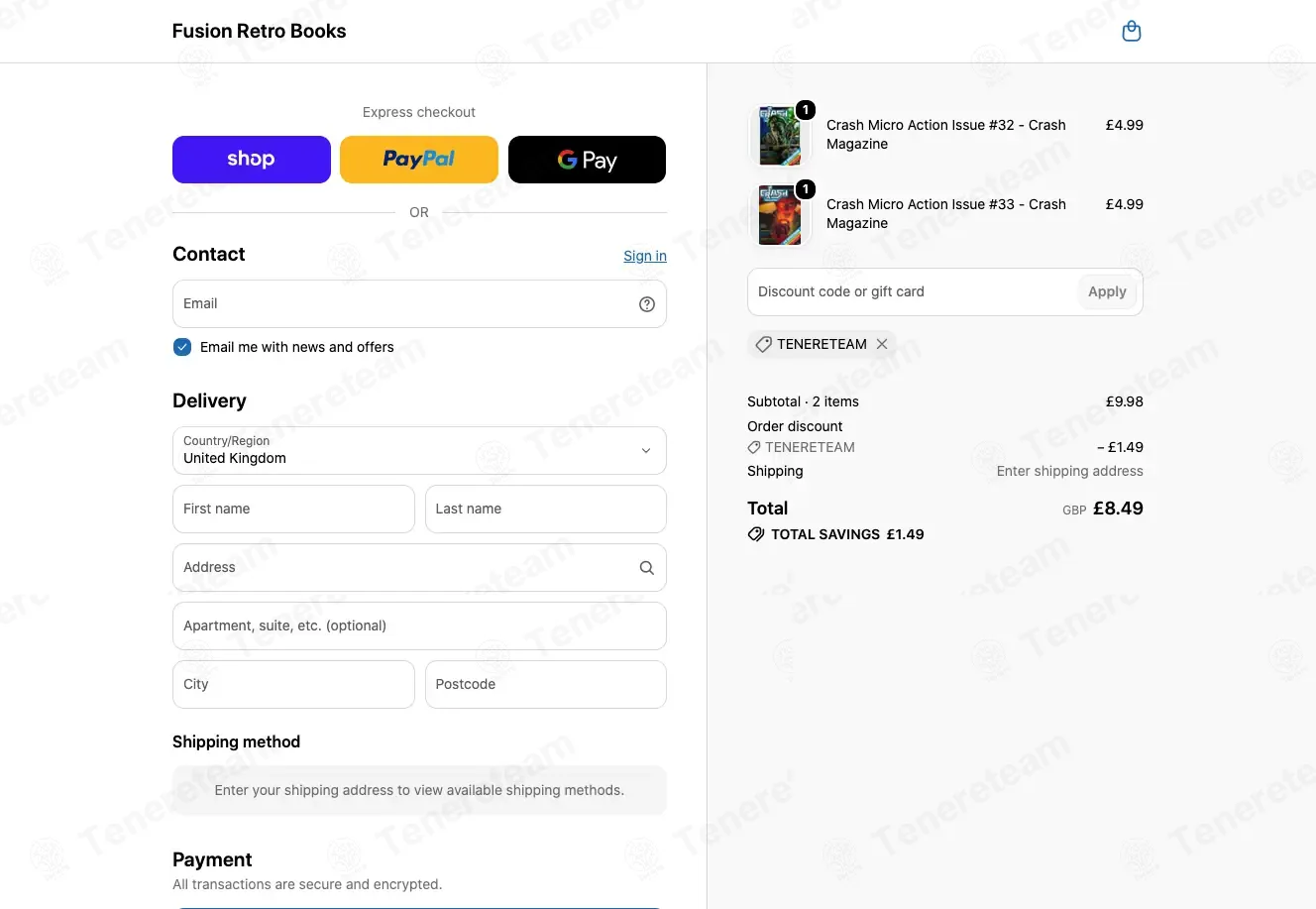Click the Discount code or gift card field
1316x909 pixels.
point(912,292)
